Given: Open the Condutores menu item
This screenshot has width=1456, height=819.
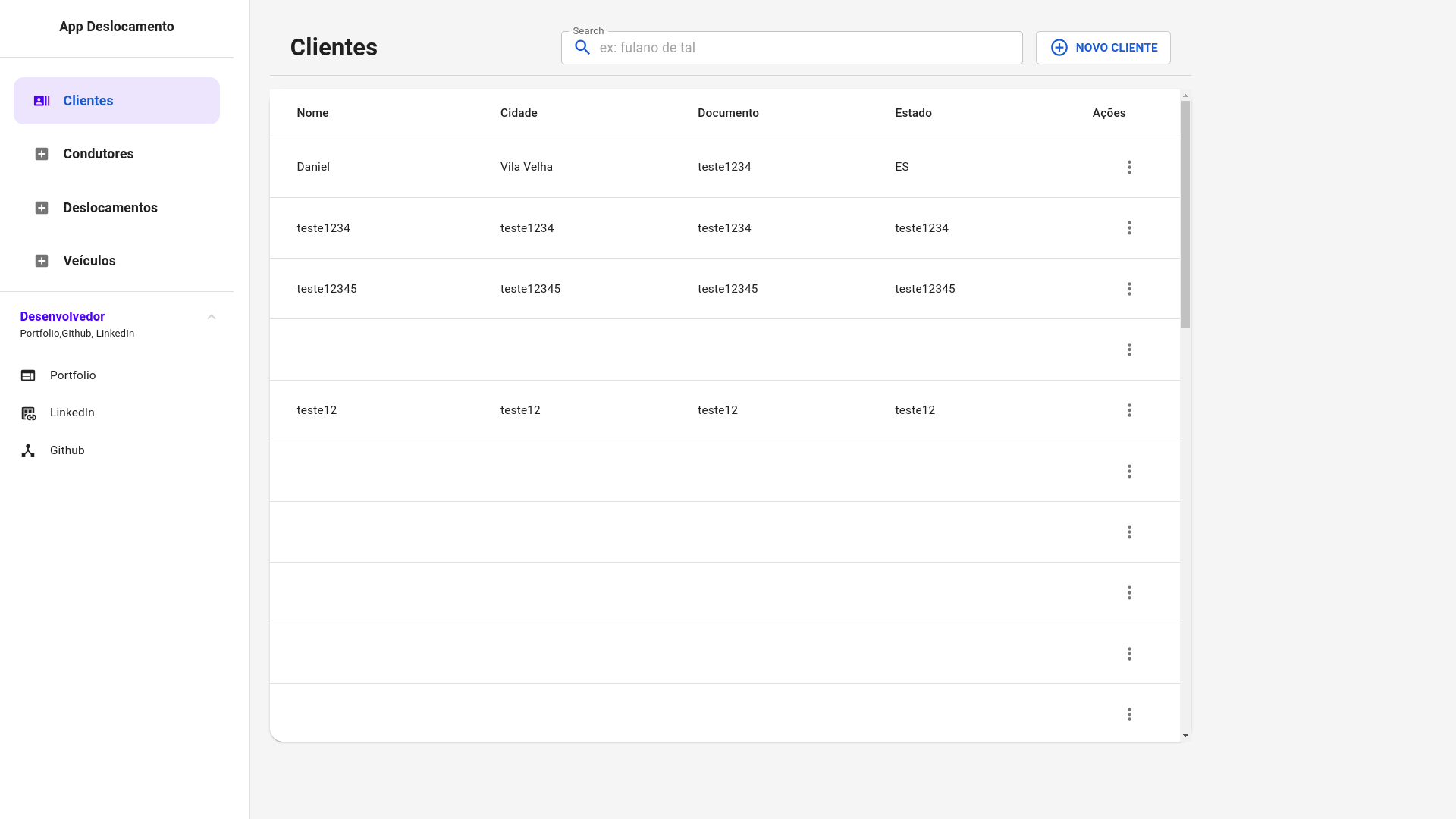Looking at the screenshot, I should [x=99, y=154].
